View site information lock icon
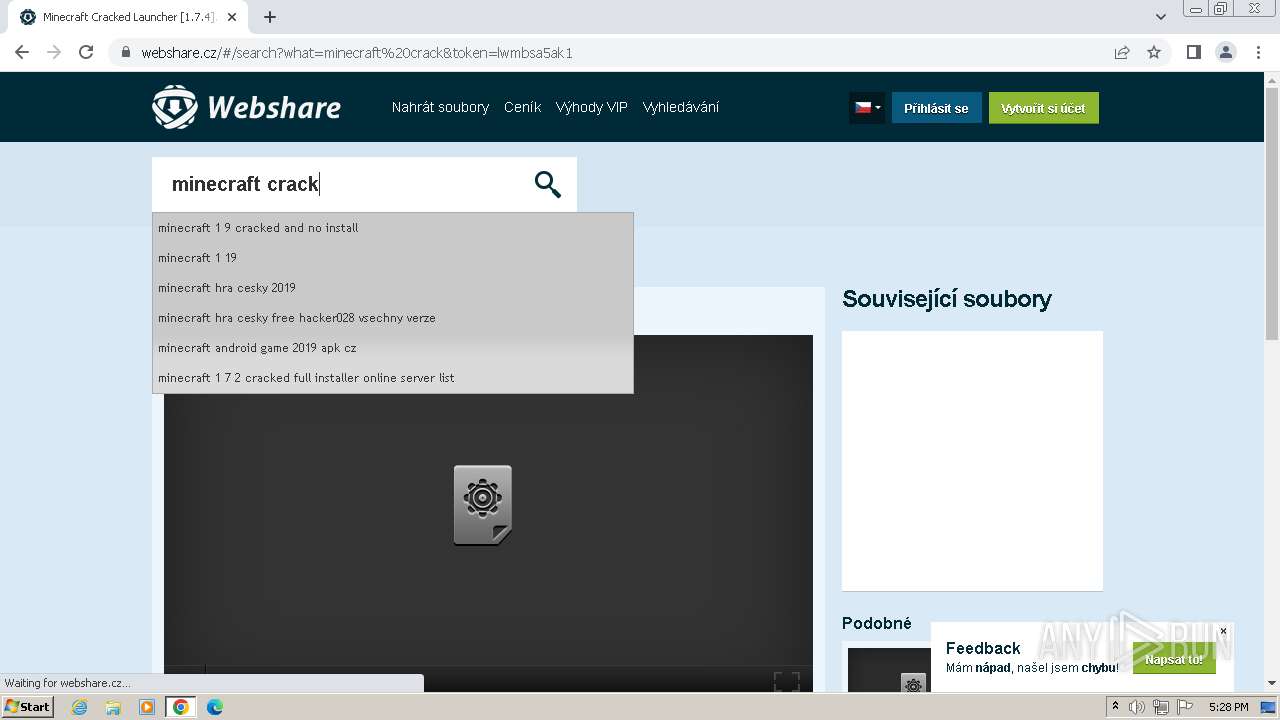Viewport: 1280px width, 720px height. point(125,53)
